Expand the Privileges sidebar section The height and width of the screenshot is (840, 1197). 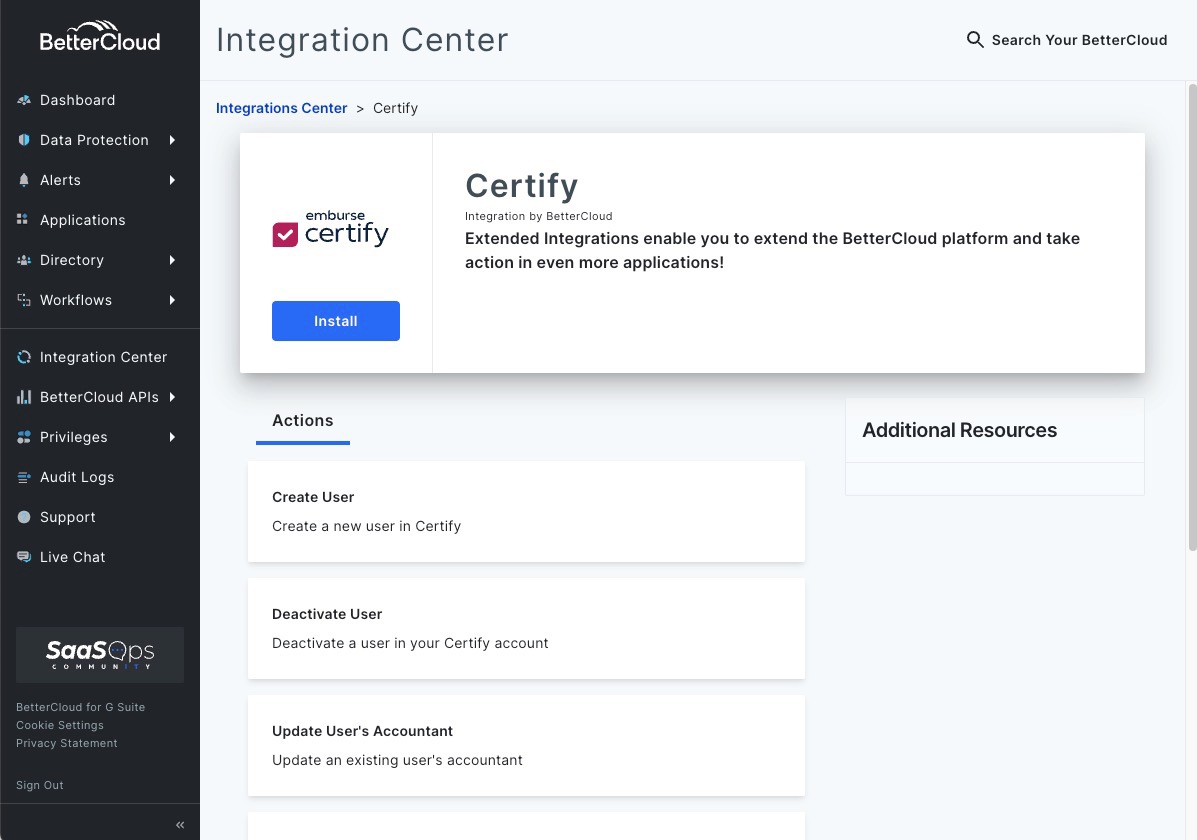click(171, 437)
